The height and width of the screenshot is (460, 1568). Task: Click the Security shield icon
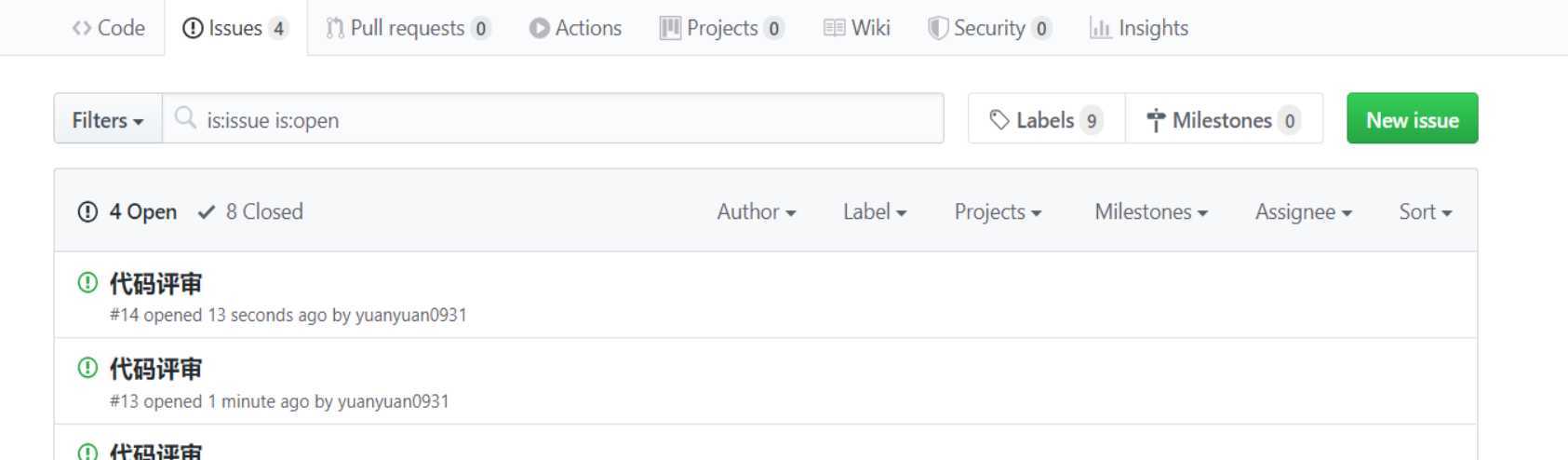[x=937, y=28]
